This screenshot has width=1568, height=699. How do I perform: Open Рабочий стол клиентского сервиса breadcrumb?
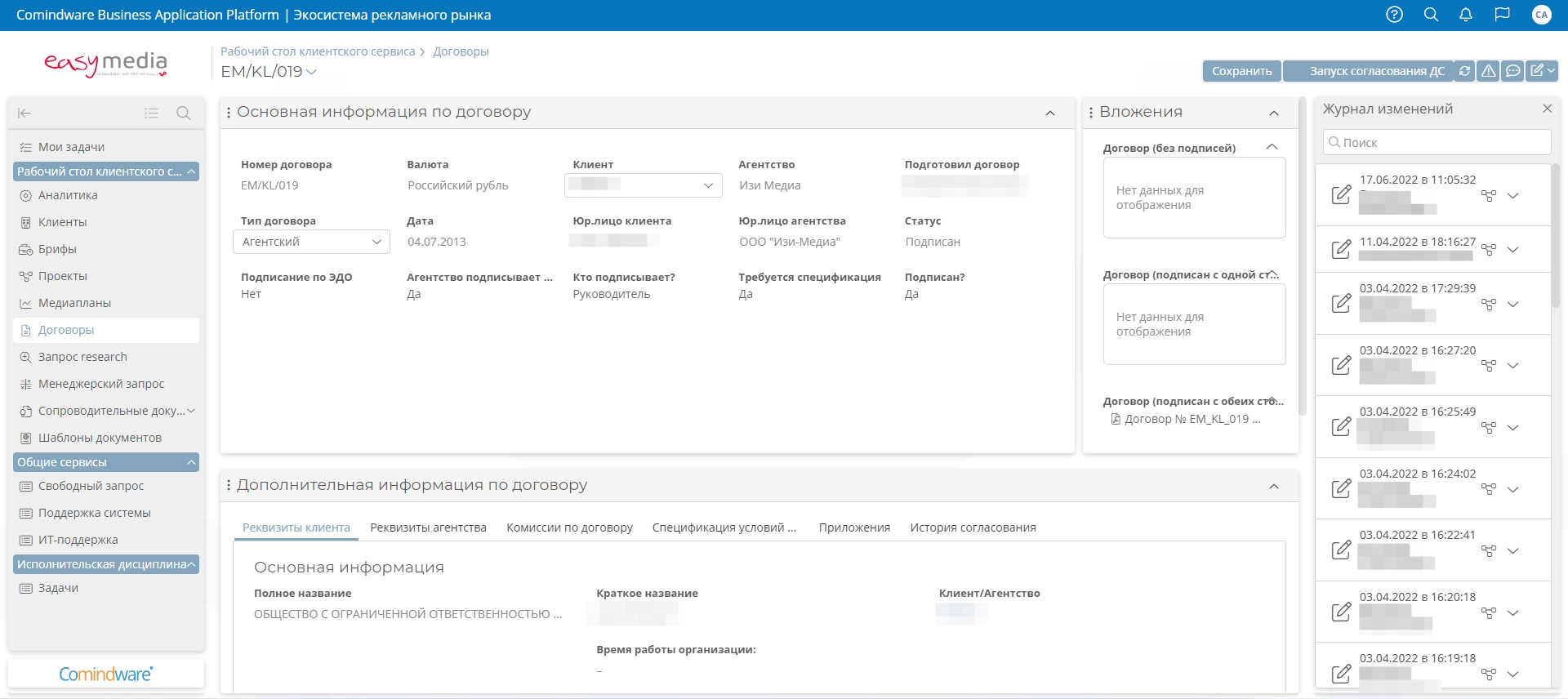click(x=318, y=51)
